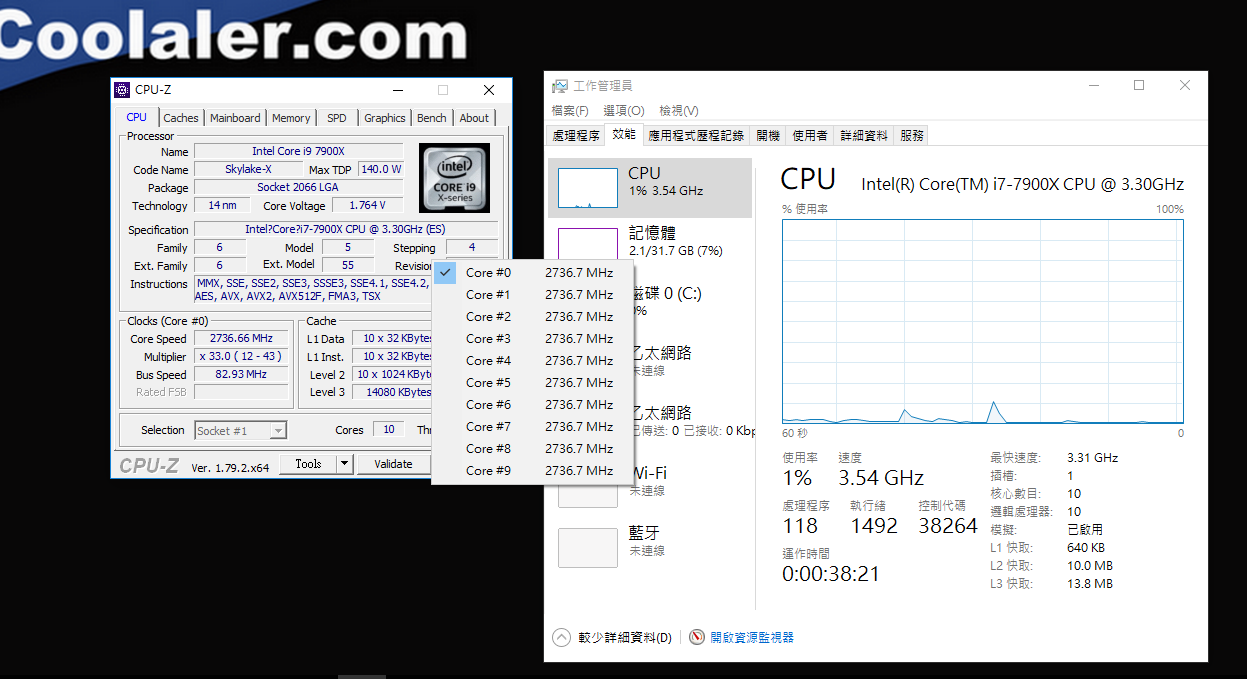Screen dimensions: 1247x679
Task: Open the 檔案(F) menu
Action: tap(570, 111)
